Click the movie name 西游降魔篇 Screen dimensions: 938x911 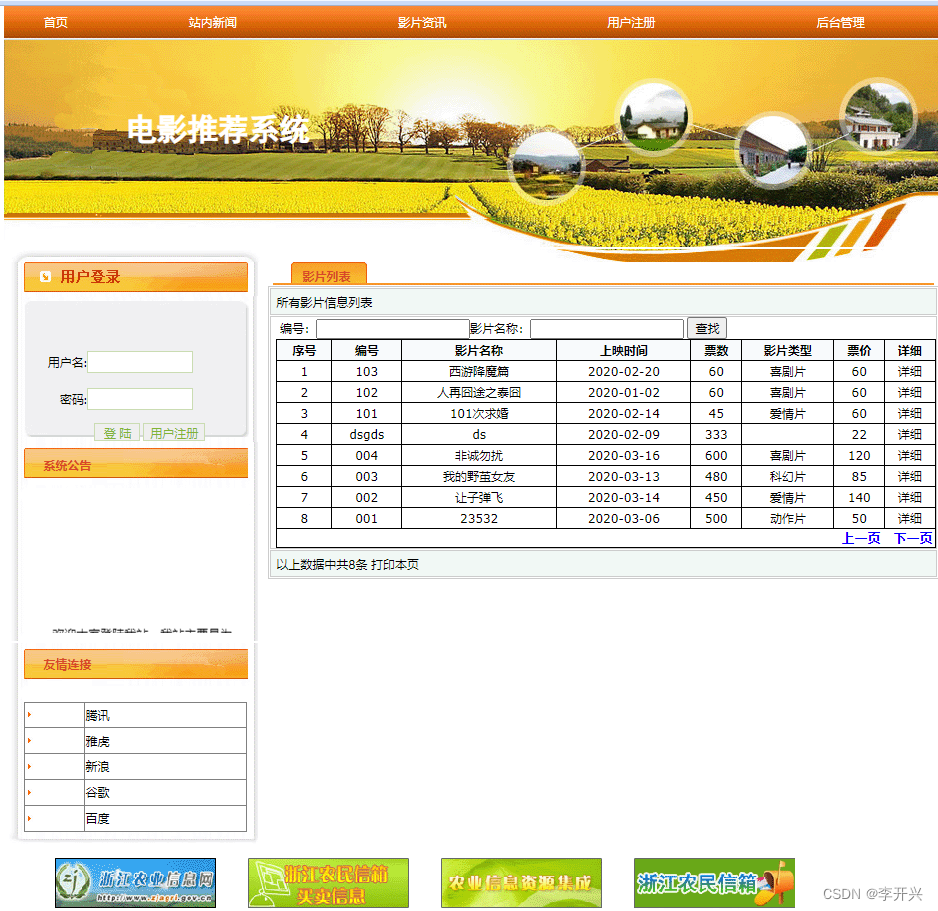479,371
